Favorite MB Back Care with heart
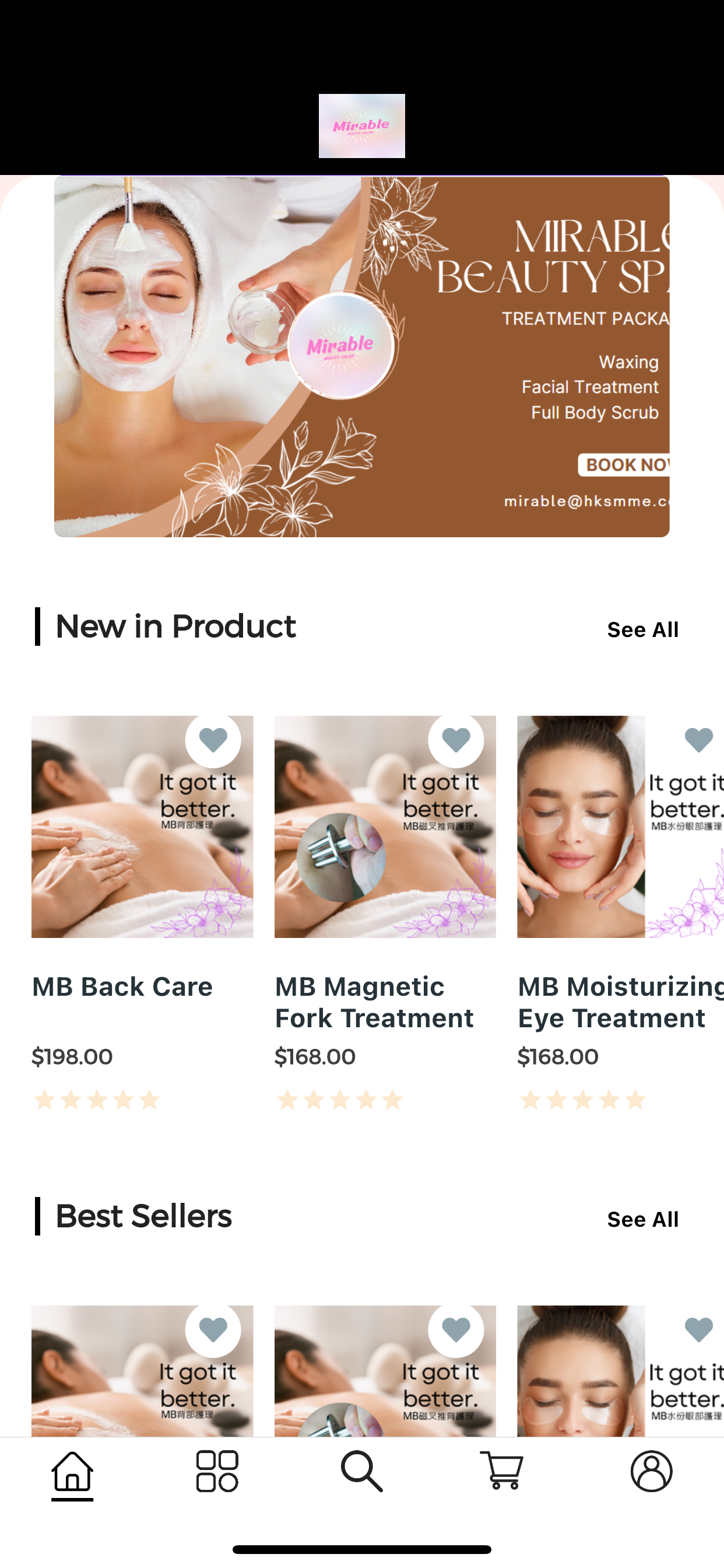The height and width of the screenshot is (1568, 724). point(213,740)
